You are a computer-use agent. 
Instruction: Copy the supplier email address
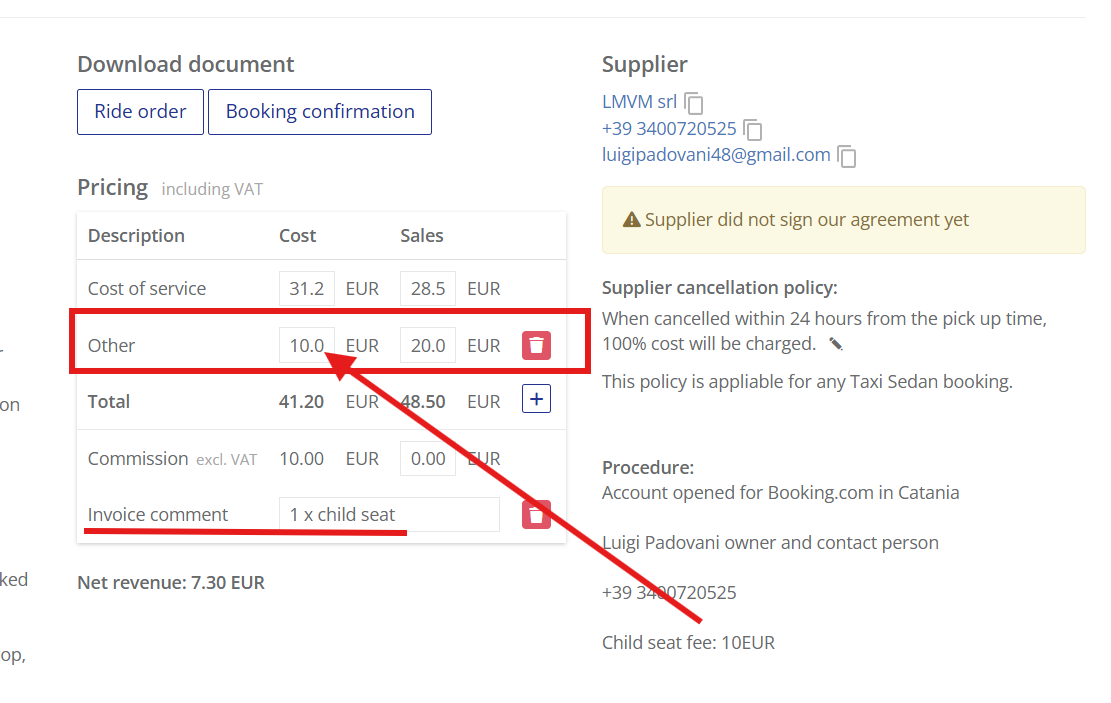tap(847, 156)
